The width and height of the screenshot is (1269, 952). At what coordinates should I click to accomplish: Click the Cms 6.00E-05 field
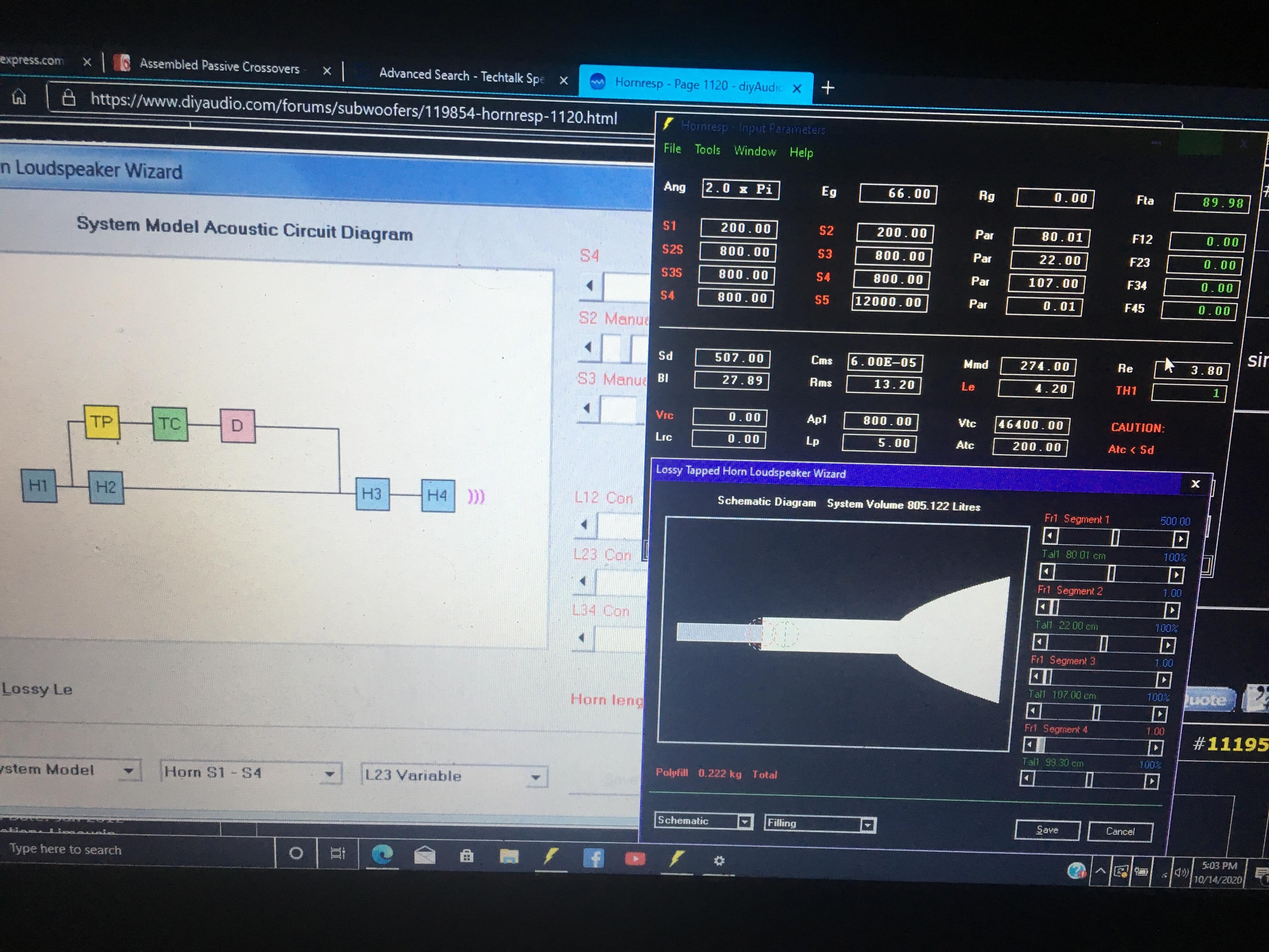pyautogui.click(x=885, y=362)
